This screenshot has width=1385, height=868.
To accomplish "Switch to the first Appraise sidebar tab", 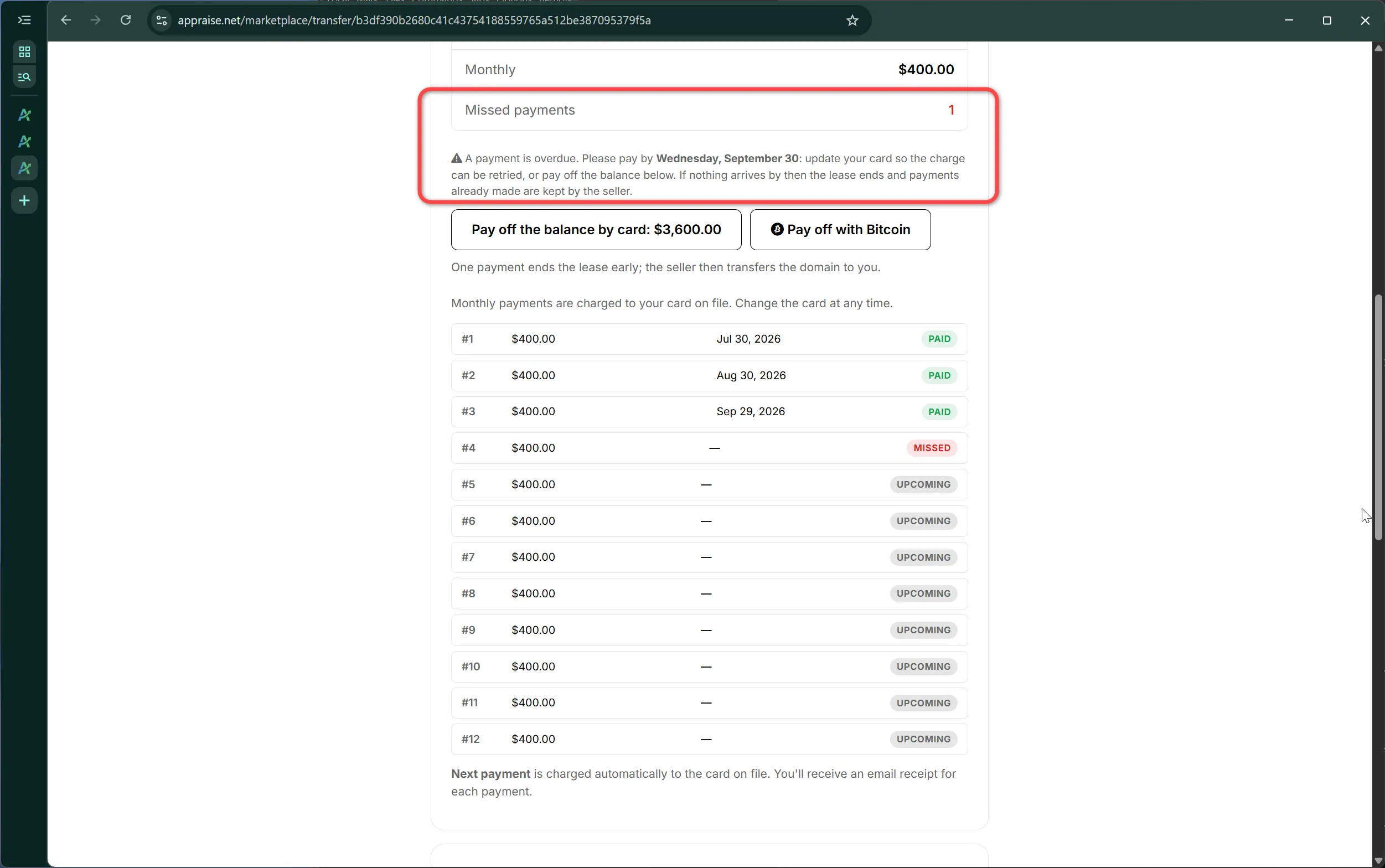I will point(24,115).
